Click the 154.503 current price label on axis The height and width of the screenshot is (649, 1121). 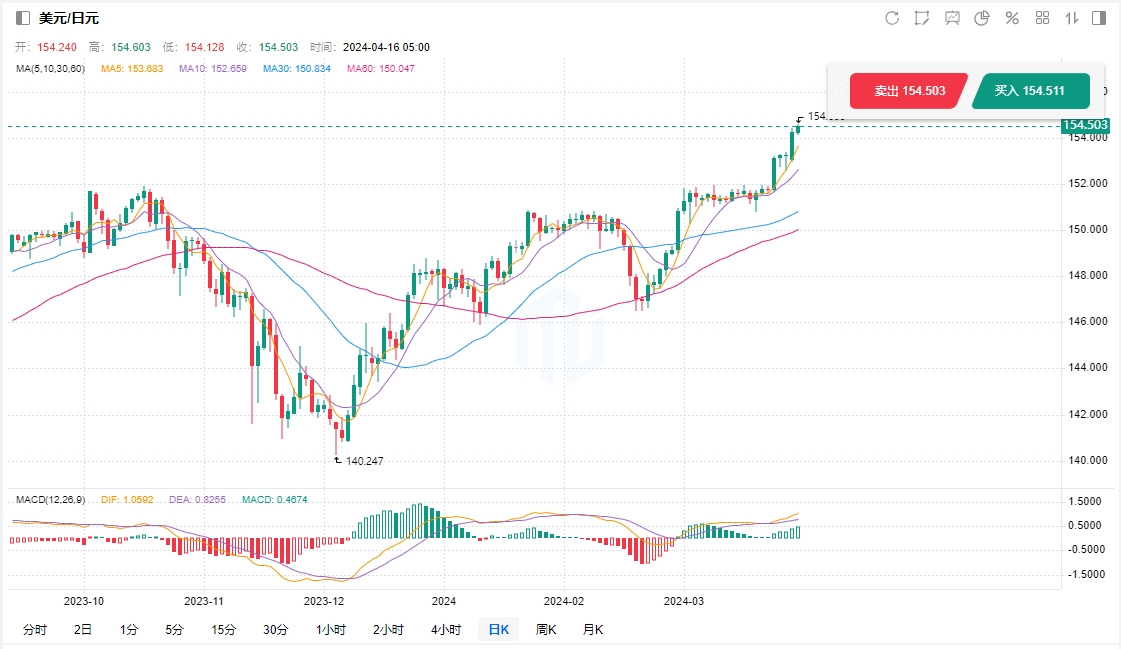coord(1085,125)
